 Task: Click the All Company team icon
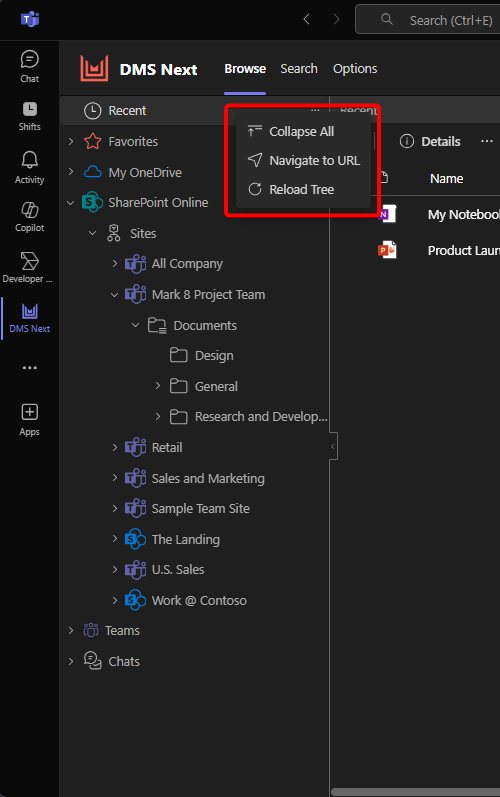click(x=136, y=264)
